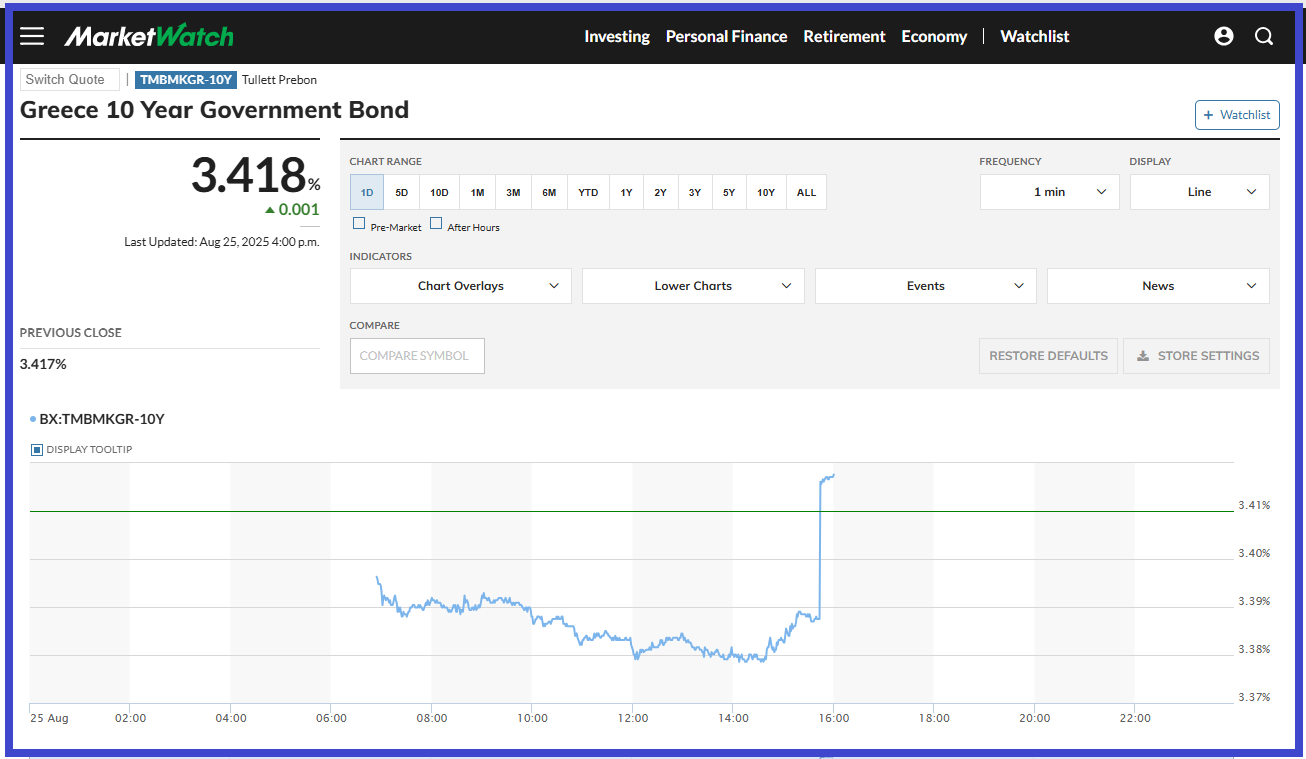
Task: Expand the Lower Charts dropdown
Action: 693,286
